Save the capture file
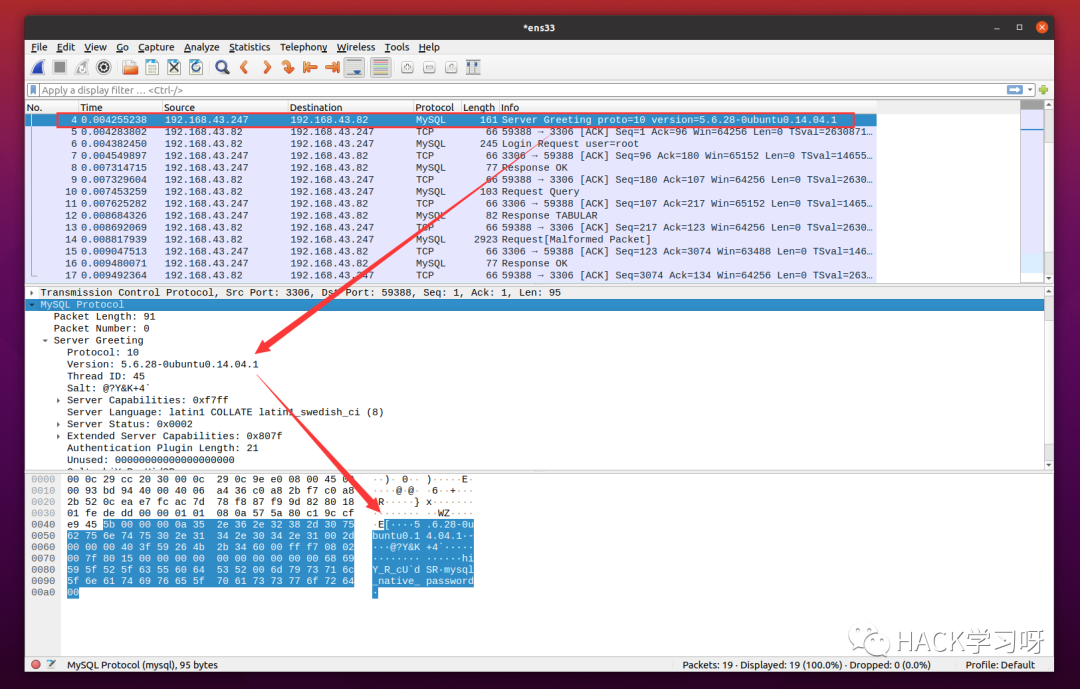This screenshot has width=1080, height=689. [152, 68]
